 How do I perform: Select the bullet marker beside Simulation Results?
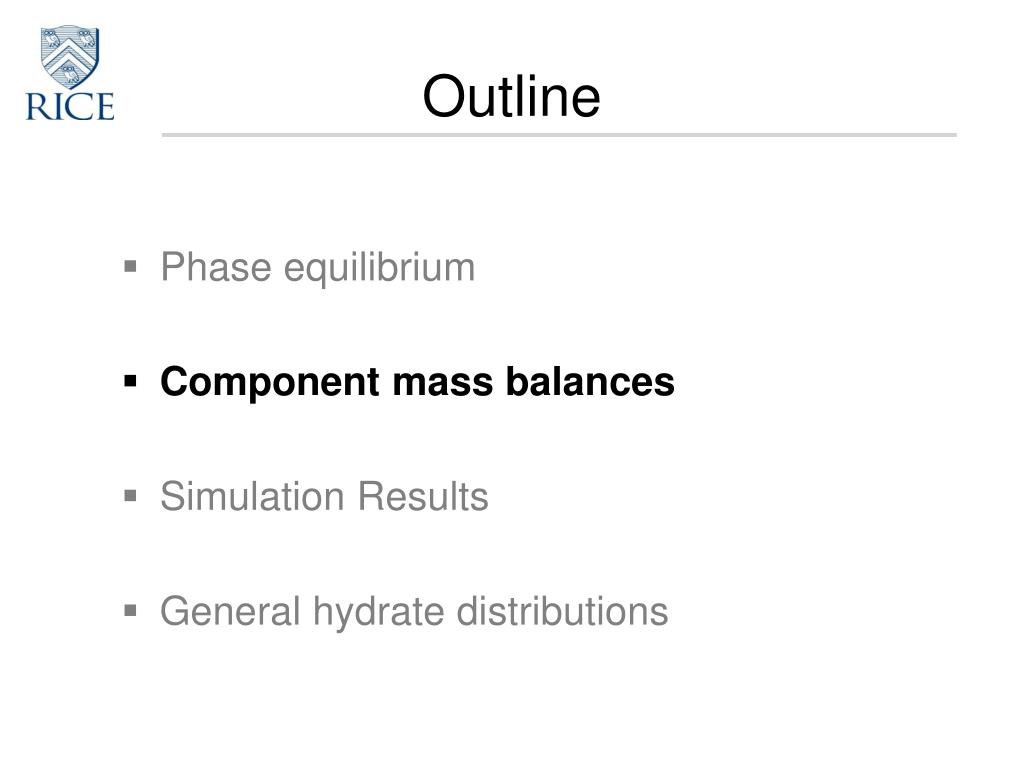tap(131, 496)
